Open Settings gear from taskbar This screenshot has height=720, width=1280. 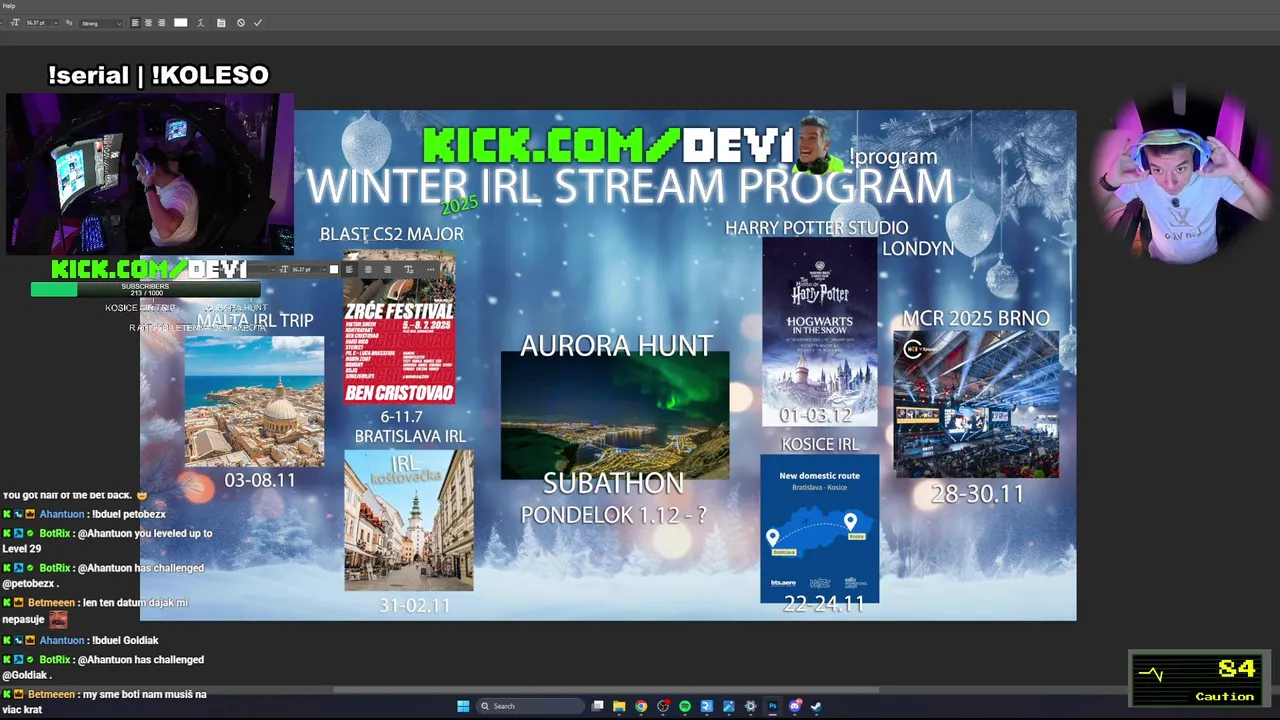click(x=750, y=706)
